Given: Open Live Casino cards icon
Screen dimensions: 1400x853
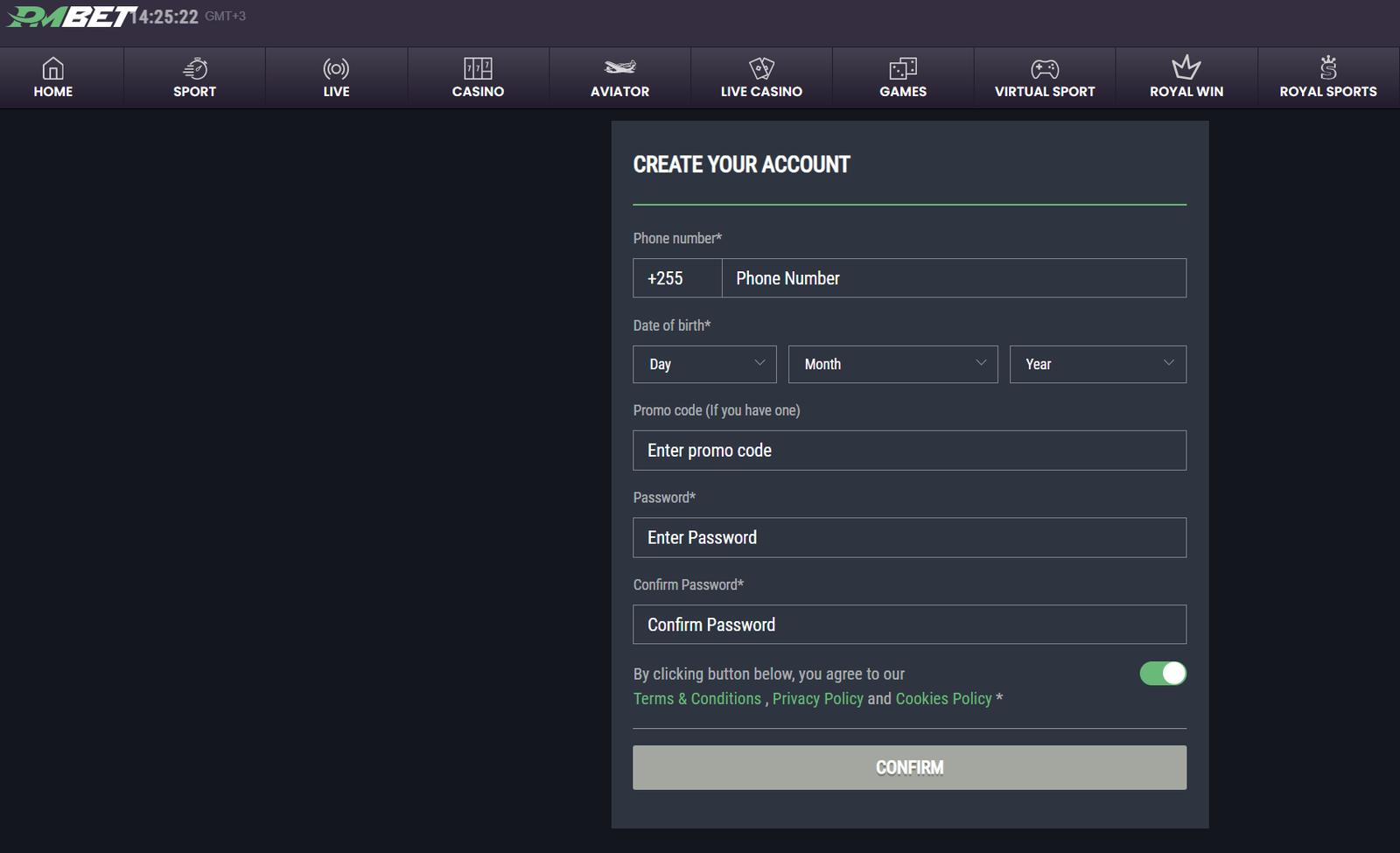Looking at the screenshot, I should click(761, 68).
